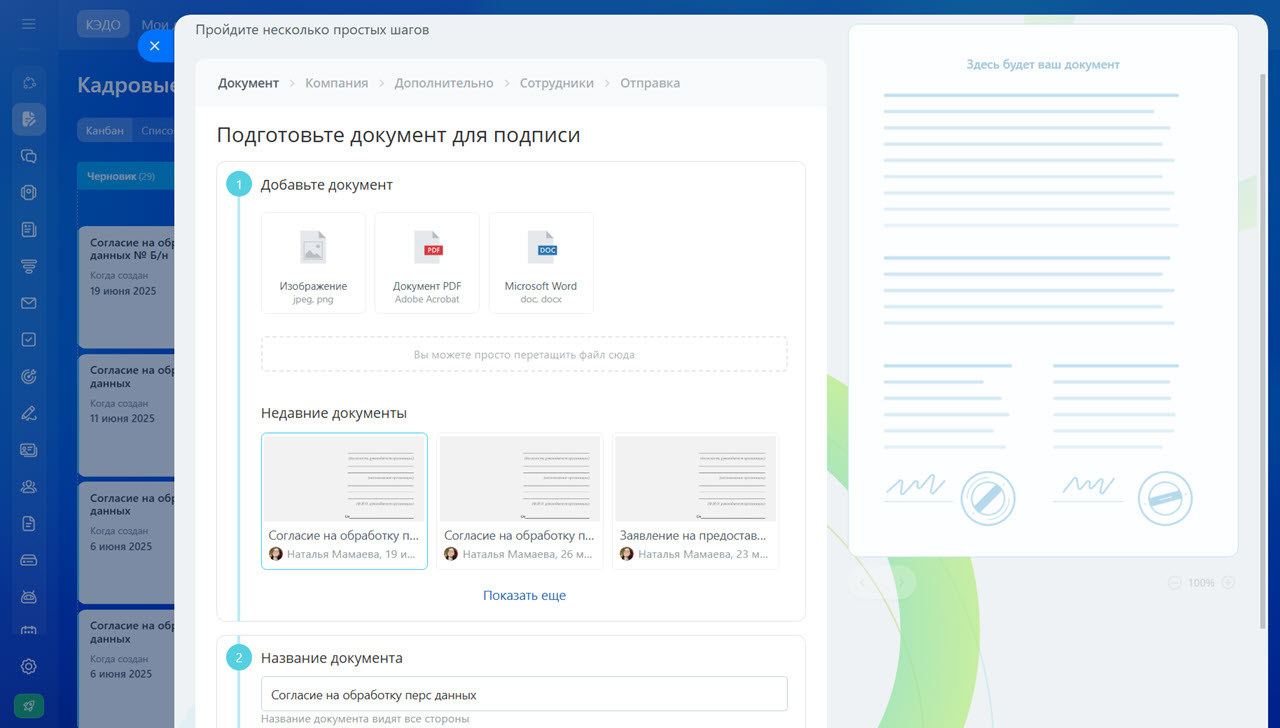Open the robot assistant icon in the sidebar
Viewport: 1280px width, 728px height.
pyautogui.click(x=29, y=597)
